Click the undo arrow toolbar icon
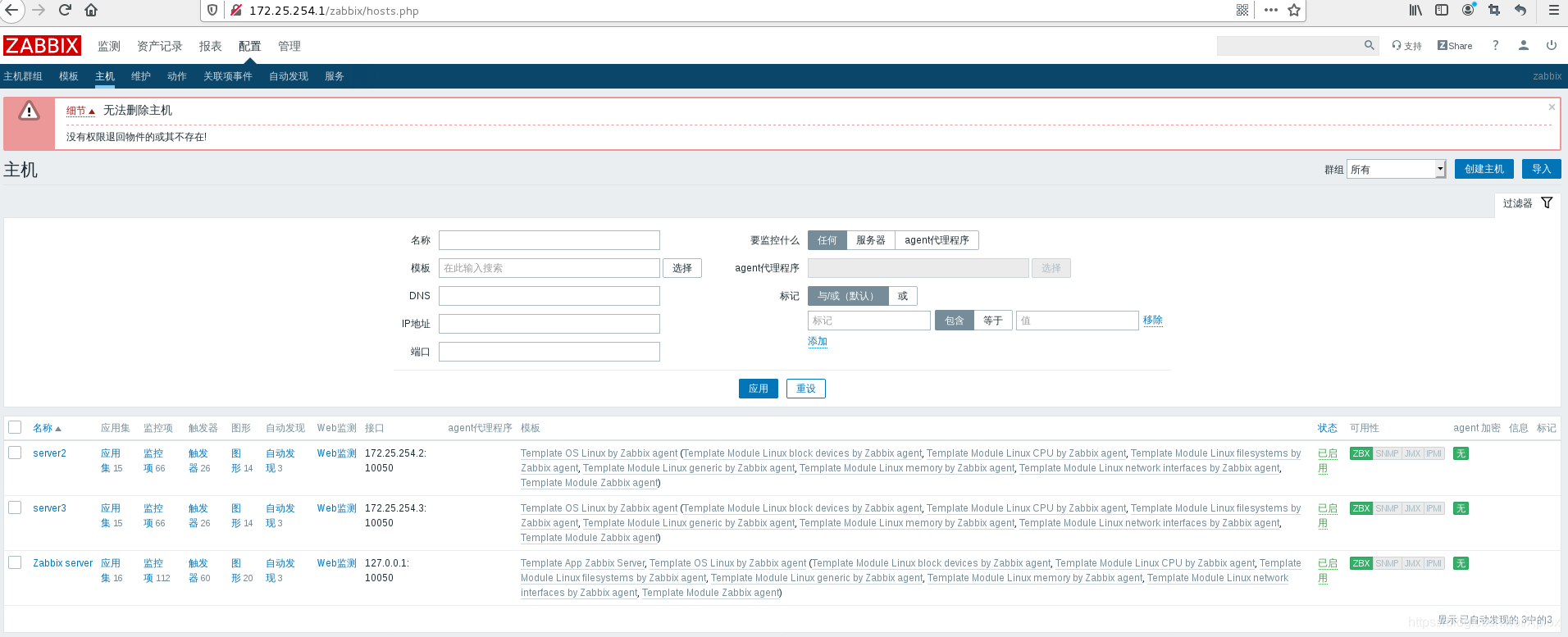 click(x=1520, y=10)
